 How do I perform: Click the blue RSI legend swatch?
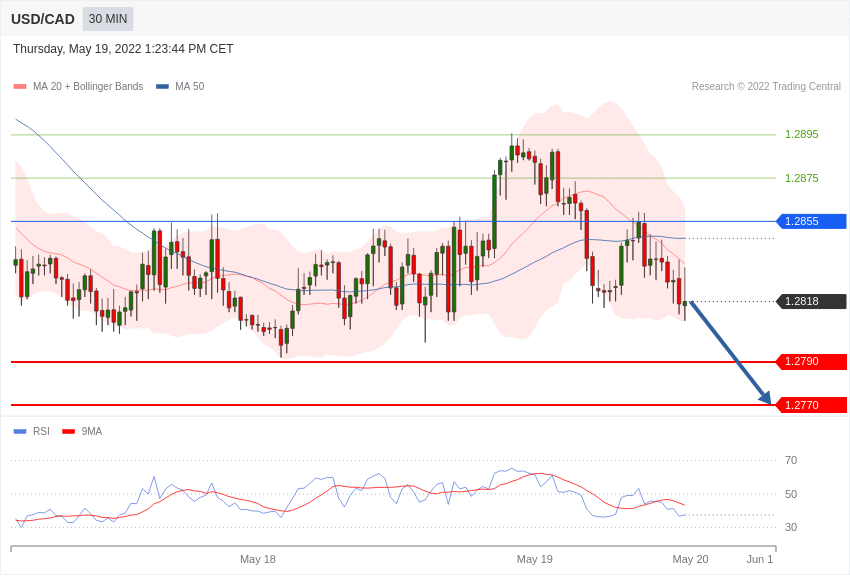20,432
